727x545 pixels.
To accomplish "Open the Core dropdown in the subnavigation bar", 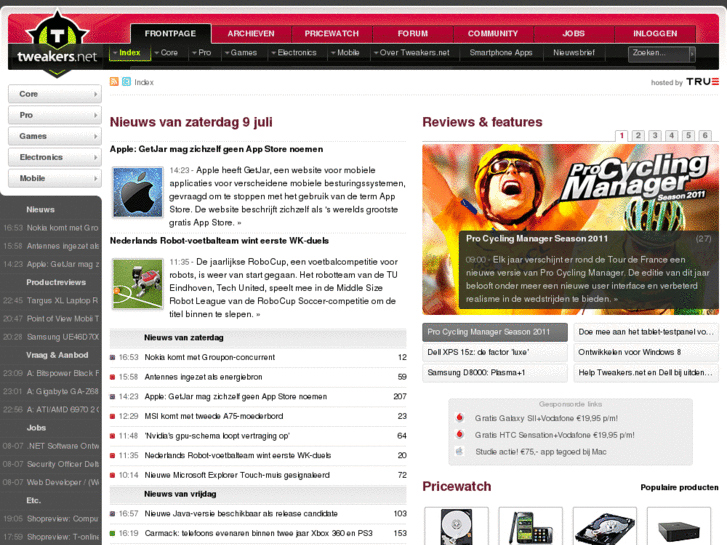I will [x=166, y=52].
